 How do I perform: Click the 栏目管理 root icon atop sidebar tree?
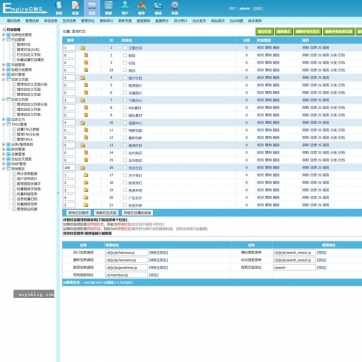tap(4, 30)
